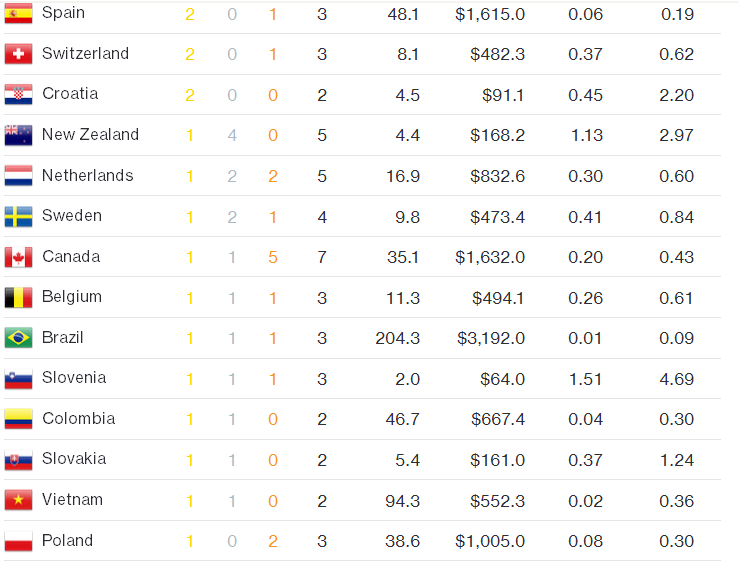Click Vietnam's population value 94.3
The height and width of the screenshot is (563, 738).
[402, 500]
